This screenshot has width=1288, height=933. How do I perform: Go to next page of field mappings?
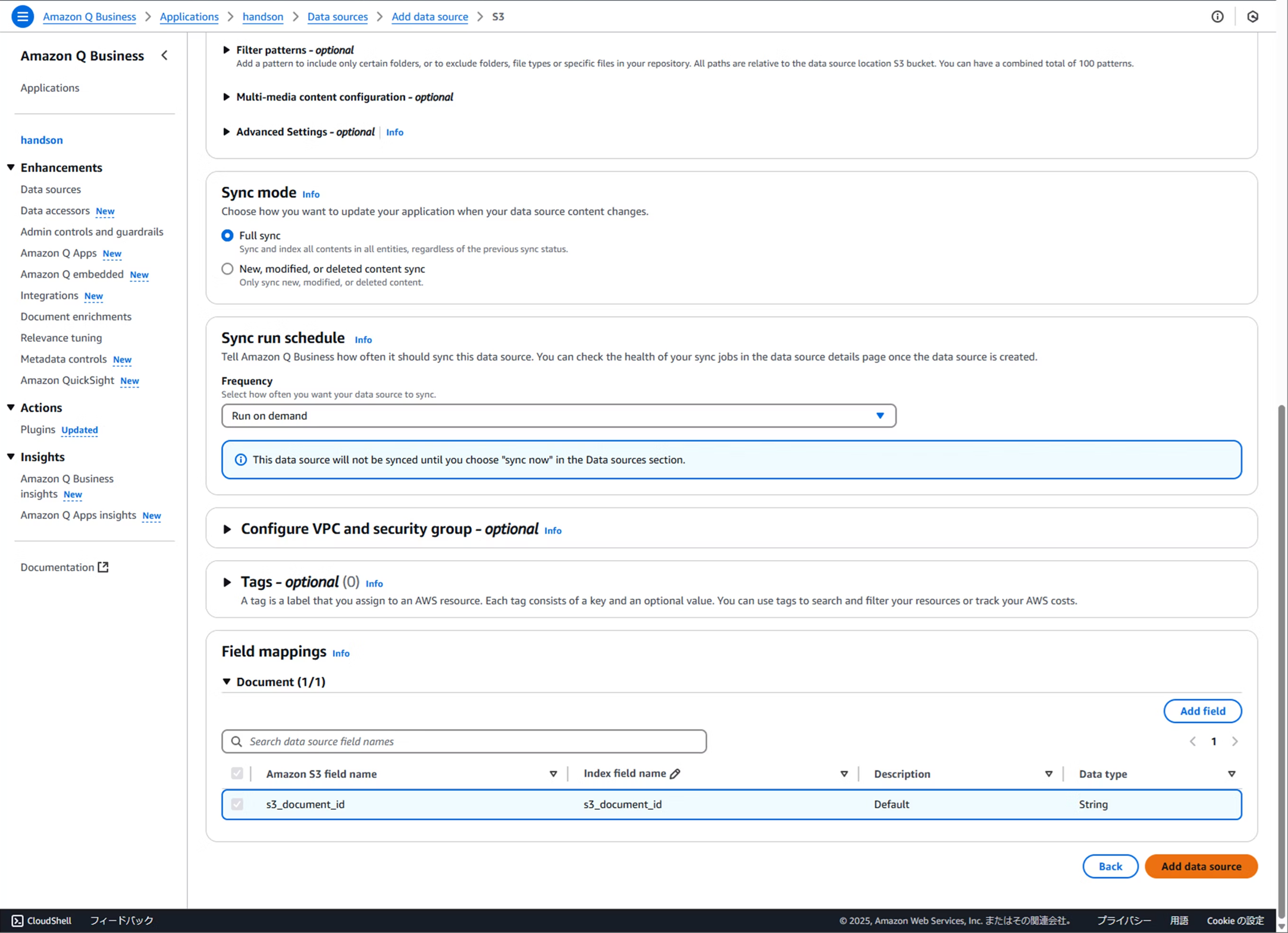tap(1235, 742)
